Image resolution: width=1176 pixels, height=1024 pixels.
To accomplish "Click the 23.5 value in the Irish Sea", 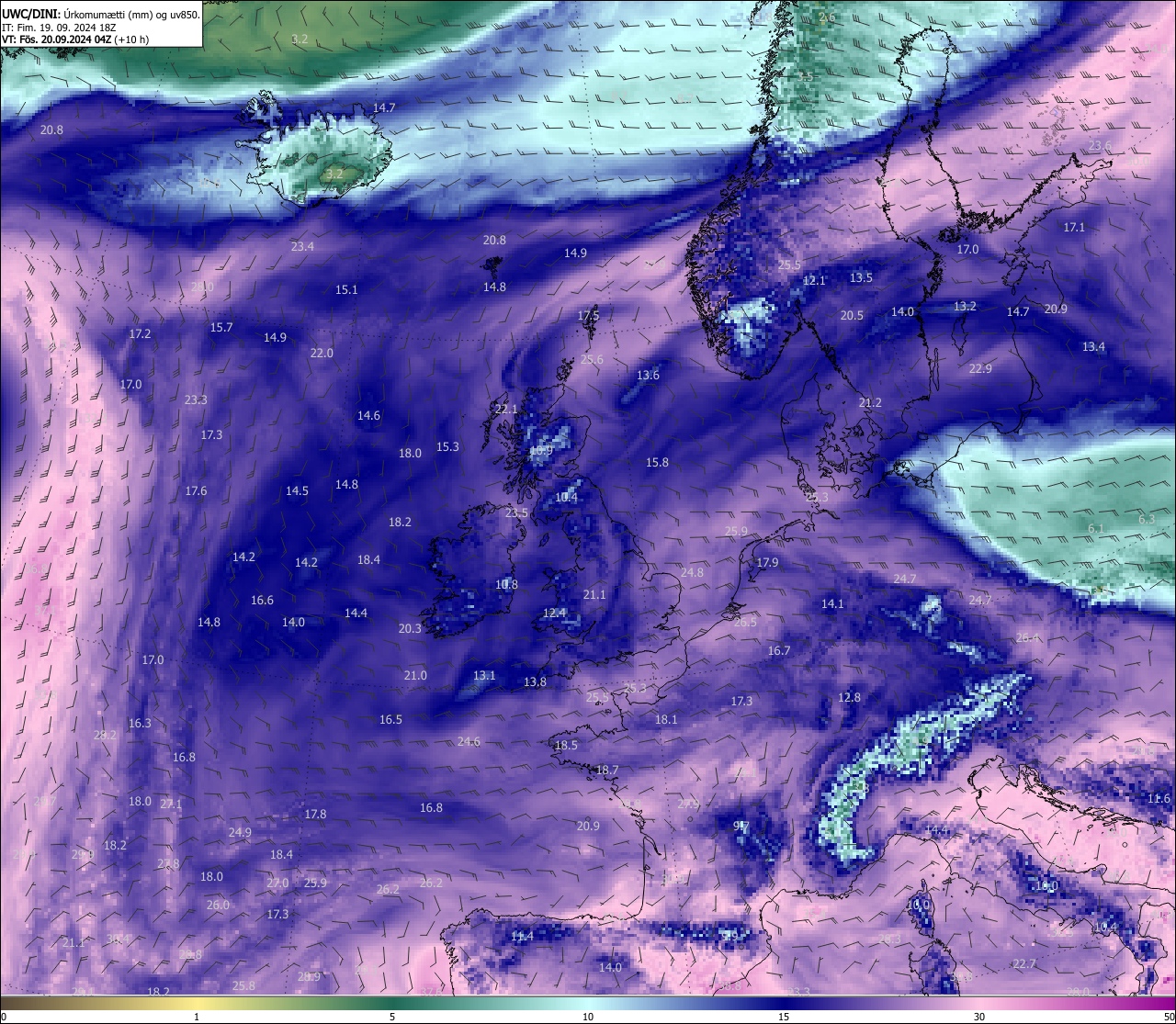I will pyautogui.click(x=516, y=512).
